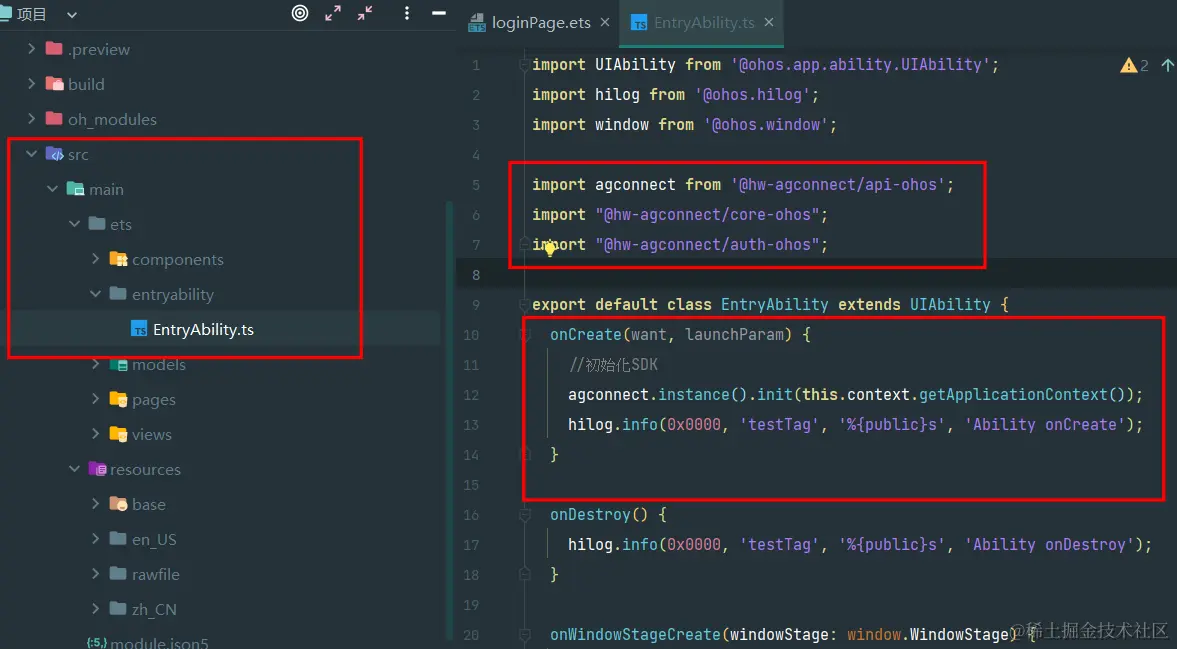
Task: Click the project panel vertical scrollbar
Action: pos(450,420)
